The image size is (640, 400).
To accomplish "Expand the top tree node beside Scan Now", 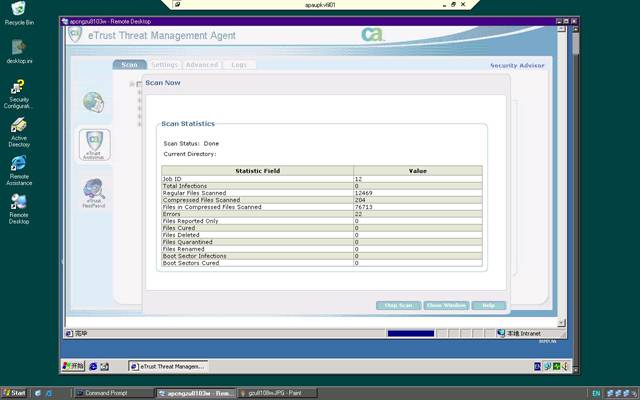I will point(132,83).
